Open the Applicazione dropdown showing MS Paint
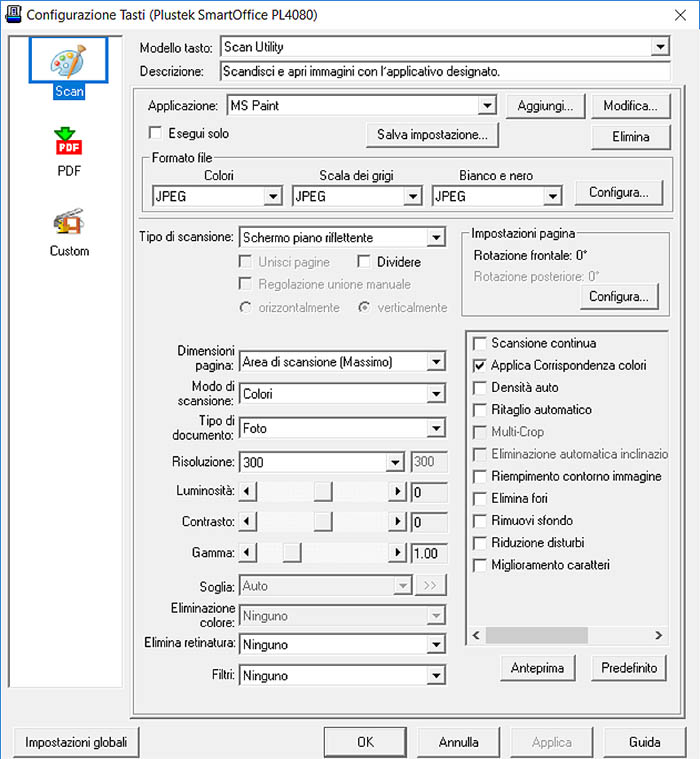Viewport: 700px width, 759px height. tap(486, 106)
